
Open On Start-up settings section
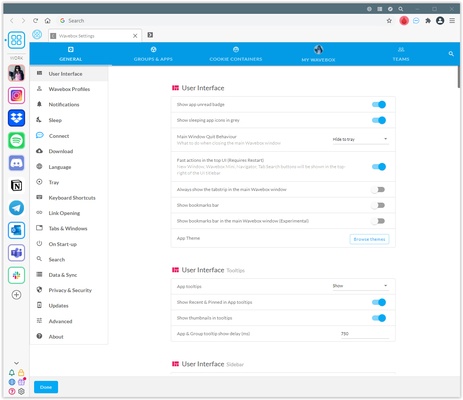pyautogui.click(x=69, y=244)
